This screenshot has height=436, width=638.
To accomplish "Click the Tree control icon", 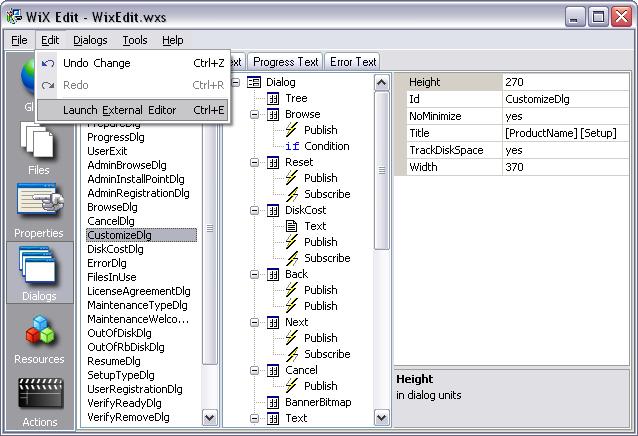I will click(273, 98).
